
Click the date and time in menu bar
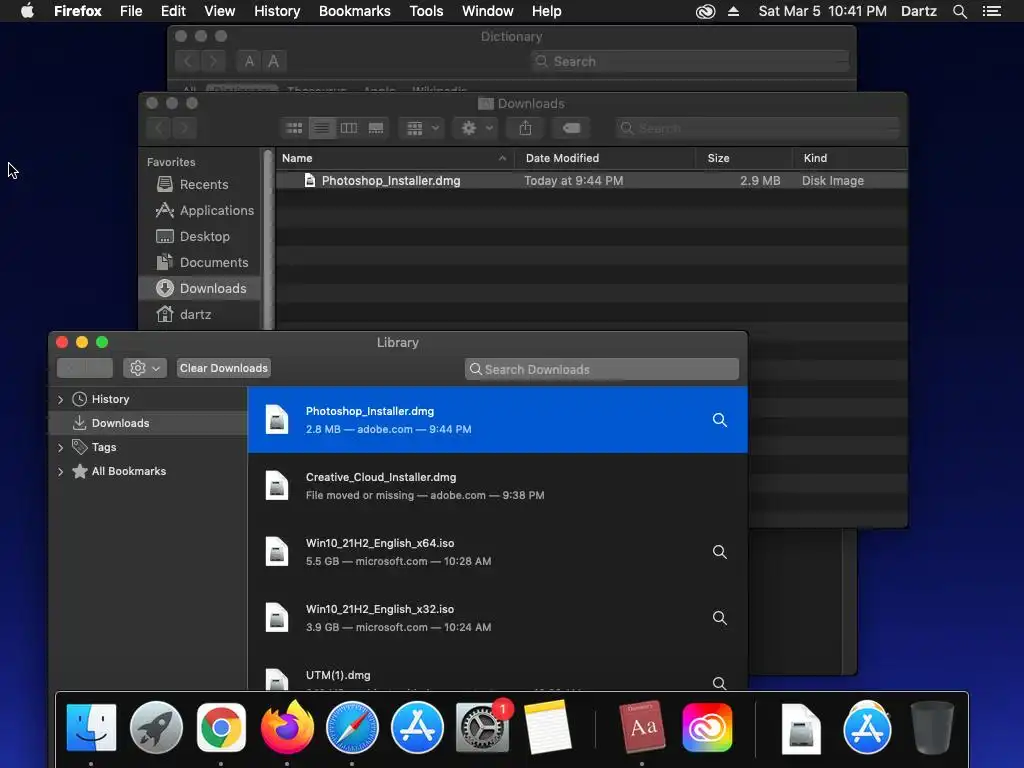click(x=822, y=11)
